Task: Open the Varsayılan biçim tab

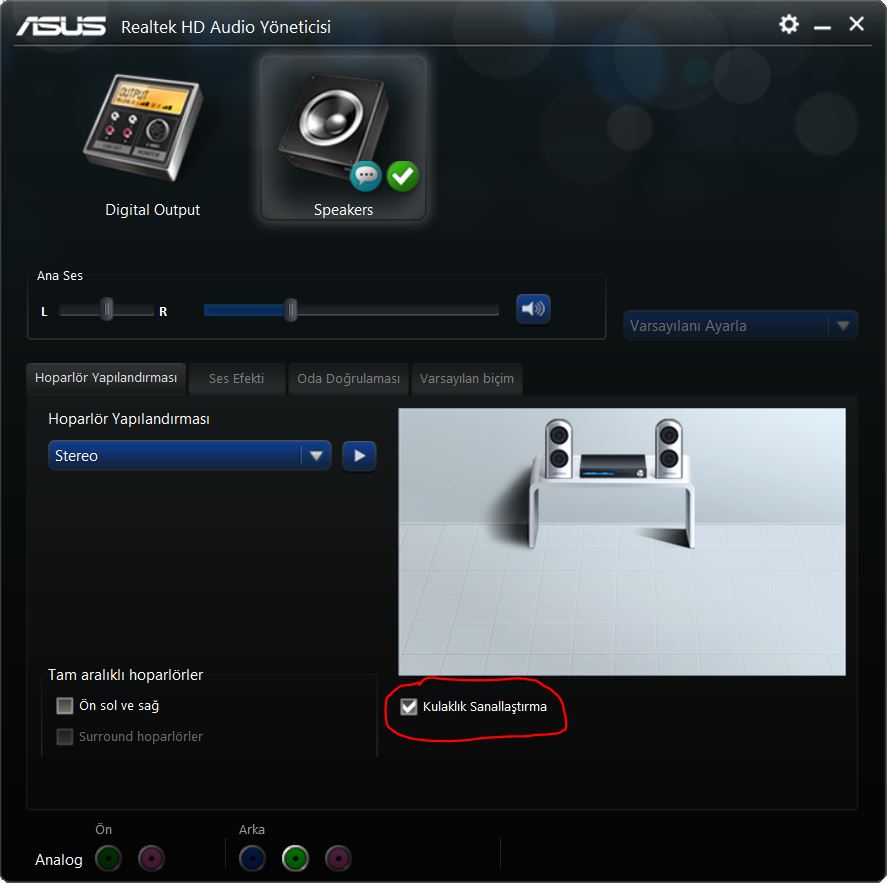Action: 467,378
